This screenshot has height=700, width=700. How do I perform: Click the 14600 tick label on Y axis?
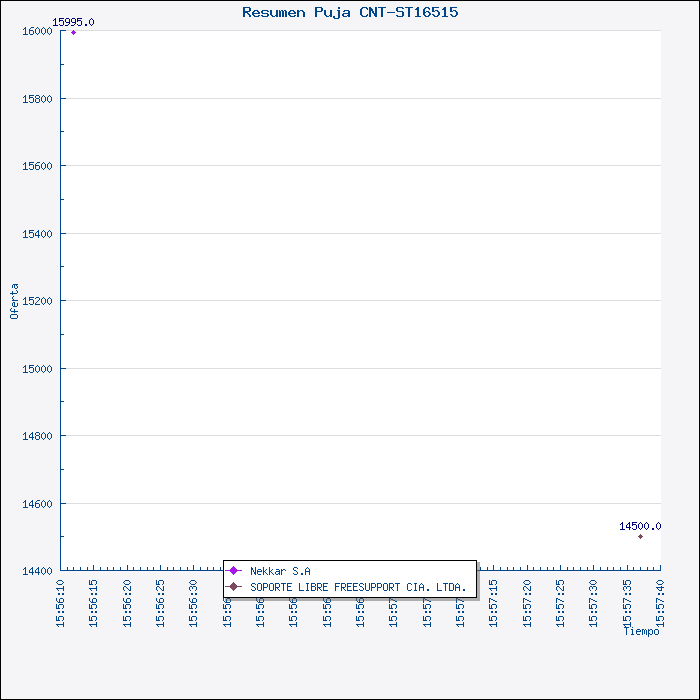38,504
